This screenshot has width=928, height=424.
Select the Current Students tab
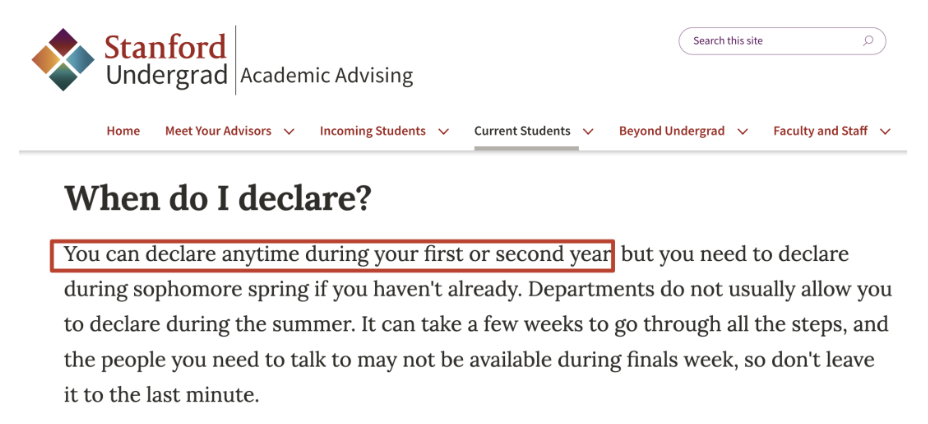coord(522,131)
